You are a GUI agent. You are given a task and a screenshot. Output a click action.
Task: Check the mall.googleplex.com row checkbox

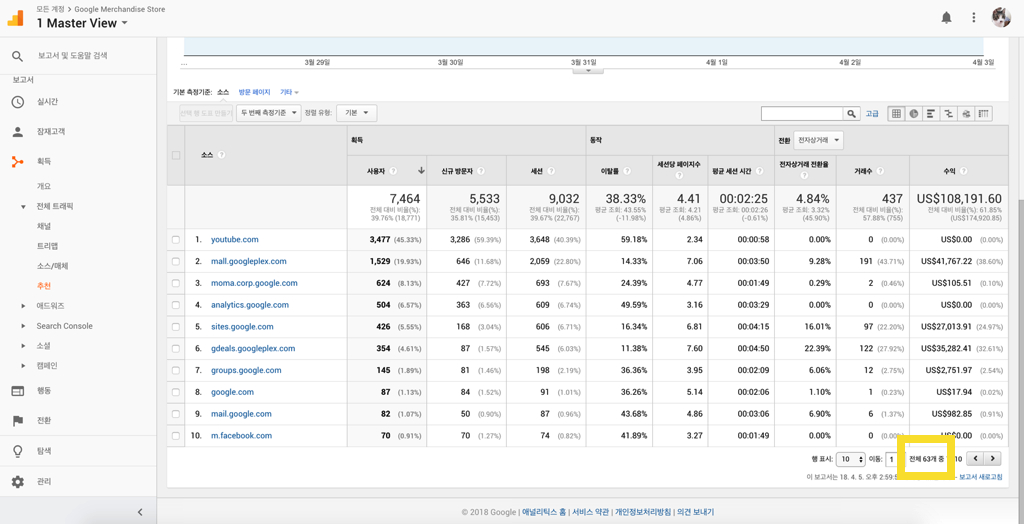175,262
